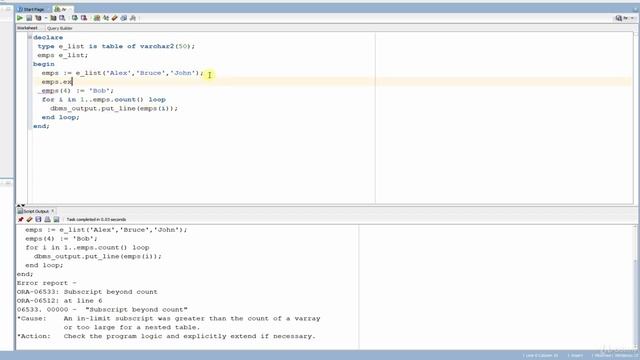Switch to the Query Builder tab
This screenshot has height=360, width=640.
pos(60,28)
